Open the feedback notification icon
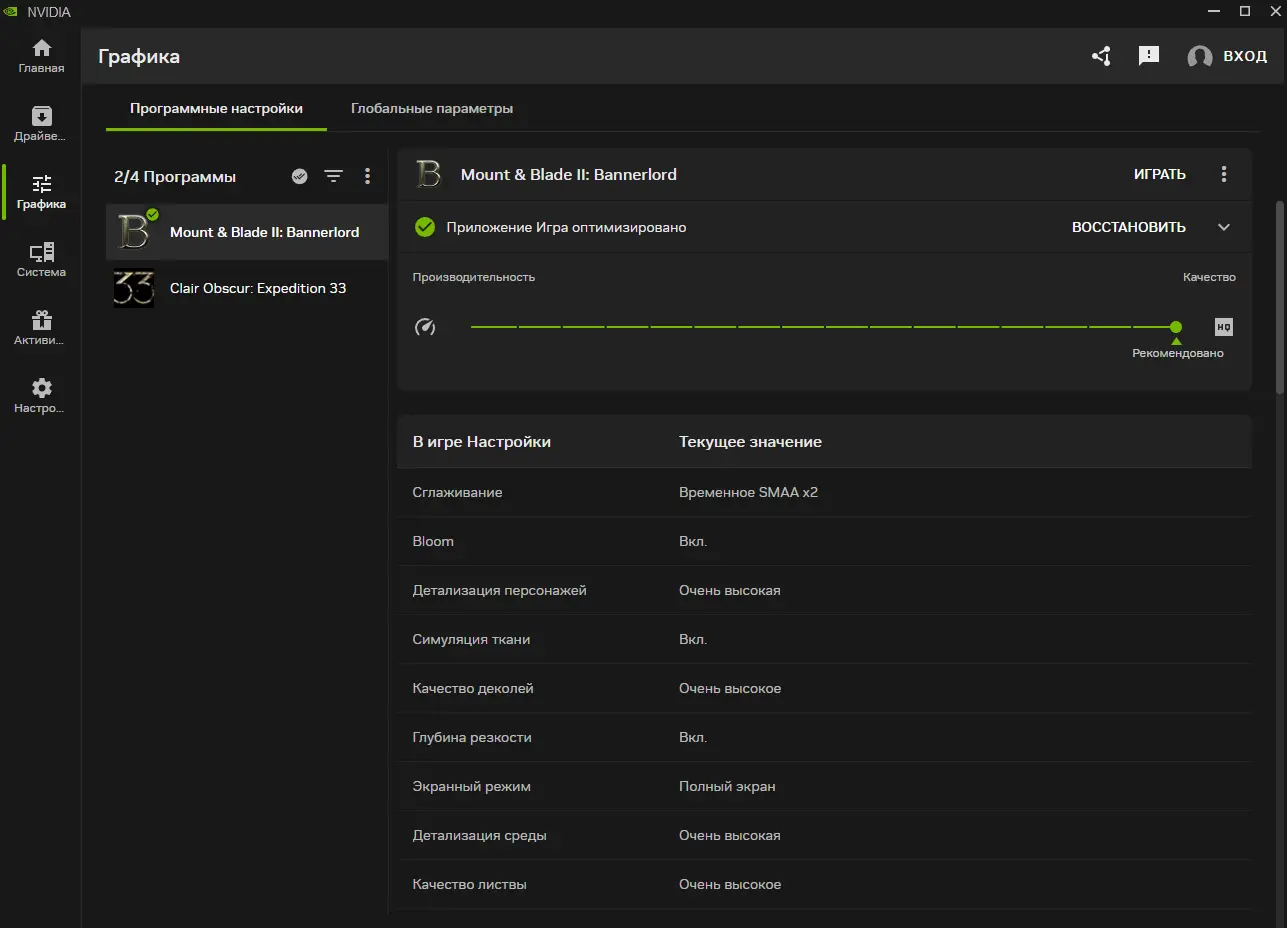This screenshot has width=1287, height=928. 1149,56
